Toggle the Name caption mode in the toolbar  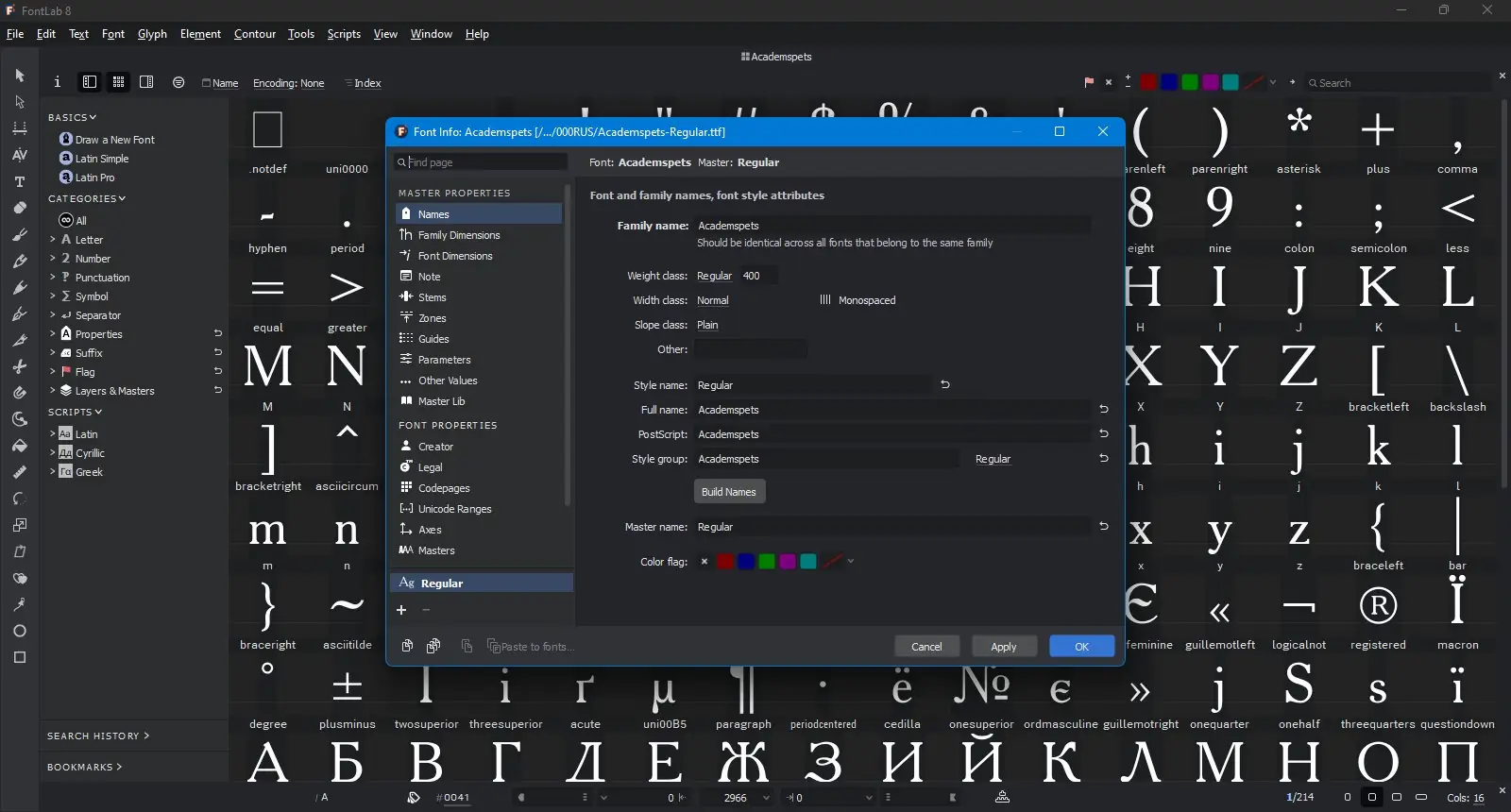[x=220, y=83]
